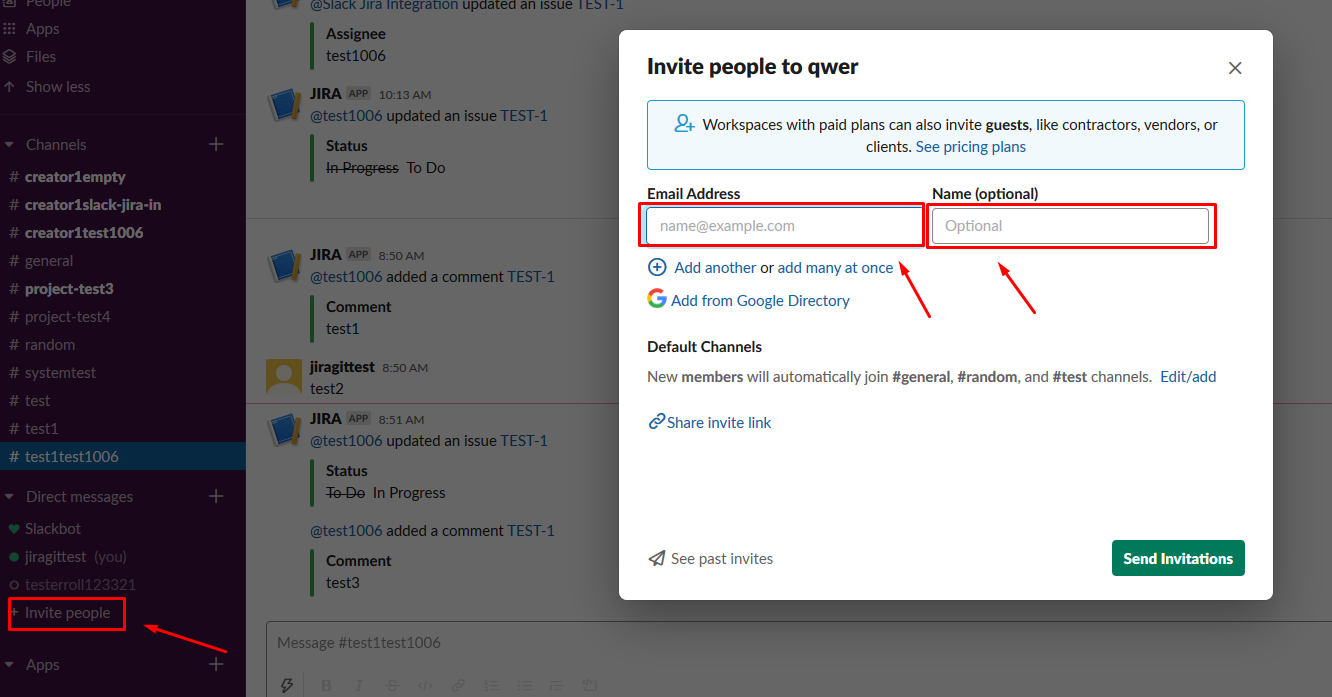Screen dimensions: 1332x697
Task: Apply blockquote formatting in the composer
Action: [x=557, y=686]
